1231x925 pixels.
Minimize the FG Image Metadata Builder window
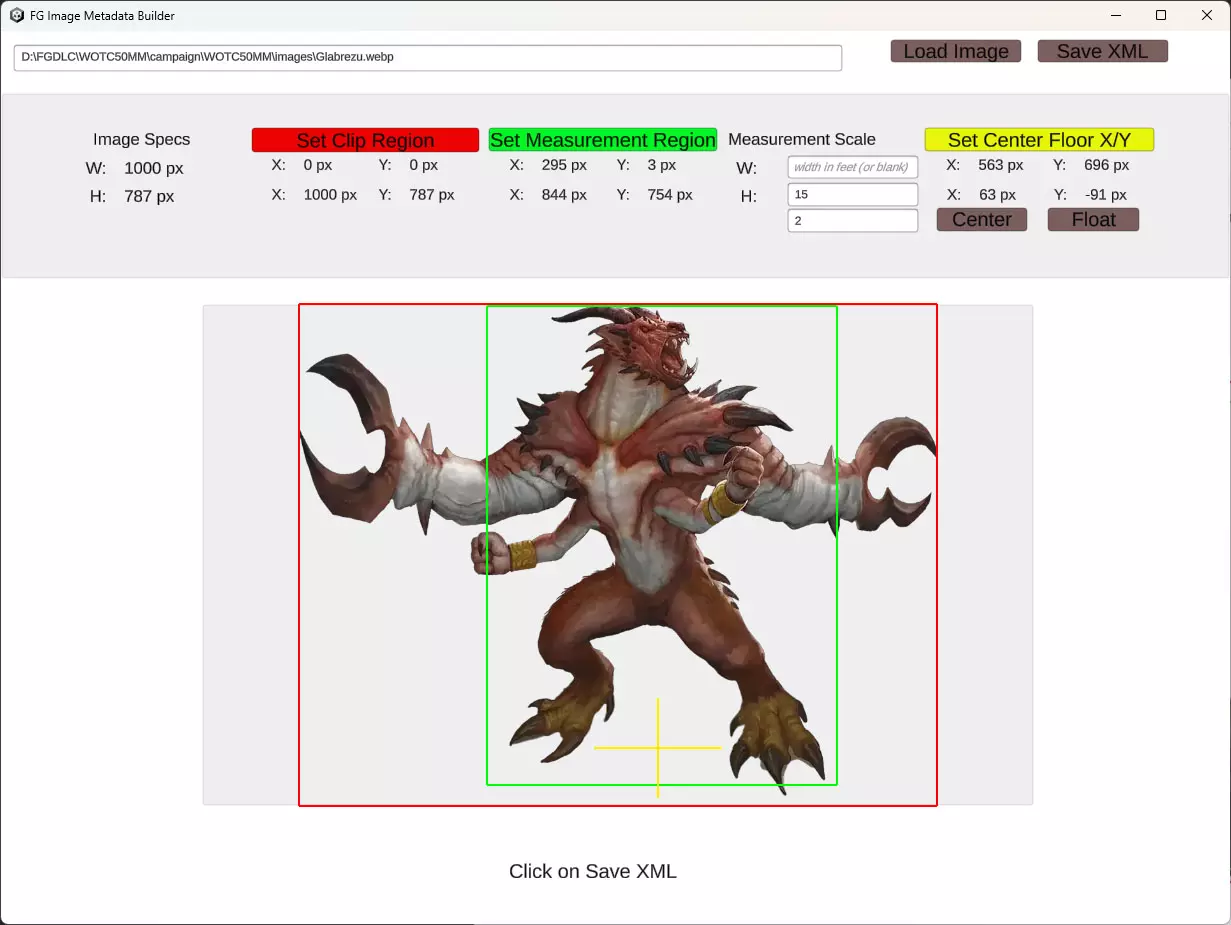1116,16
